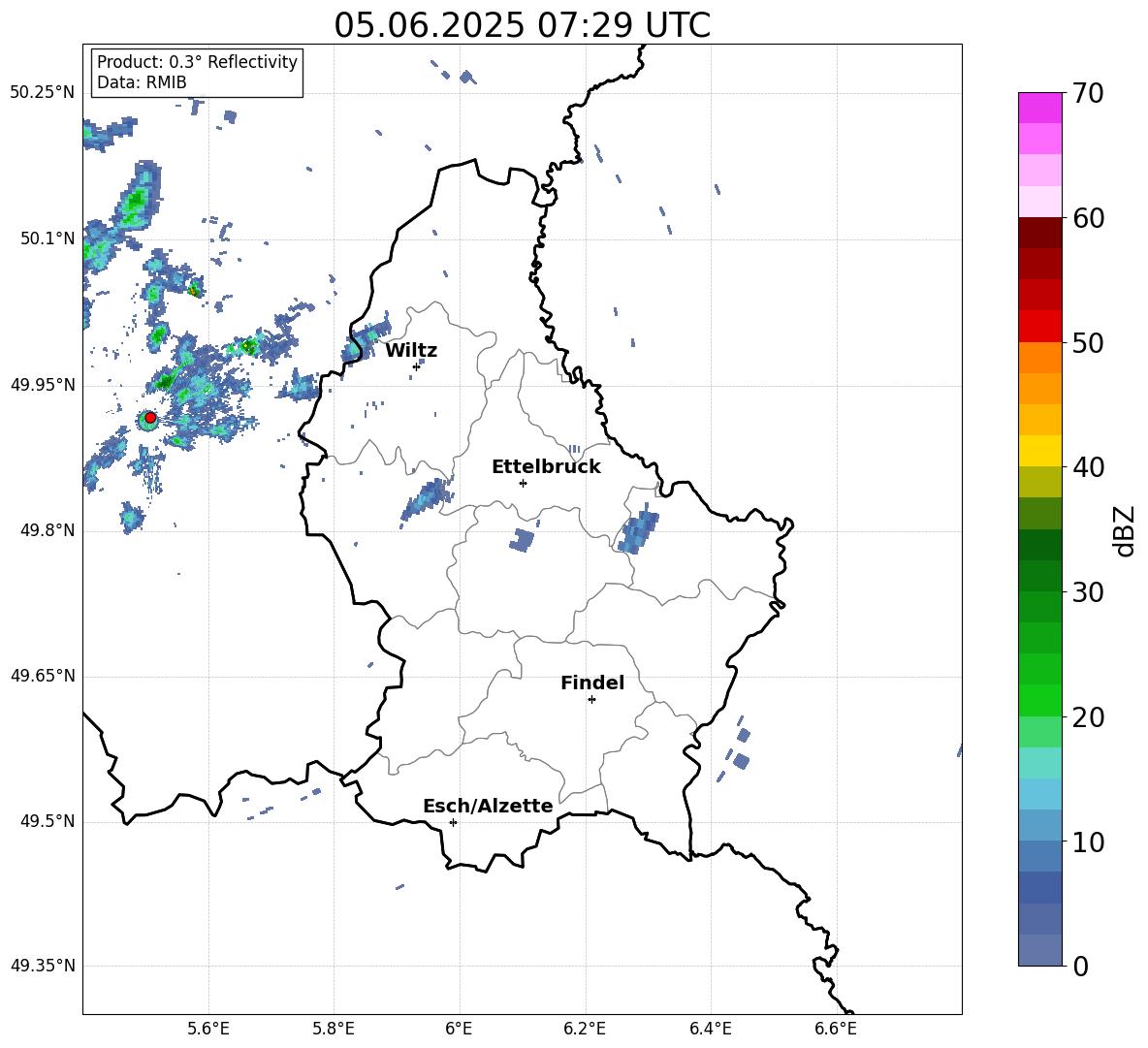Click the title 05.06.2025 07:29 UTC
1148x1048 pixels.
(x=522, y=25)
